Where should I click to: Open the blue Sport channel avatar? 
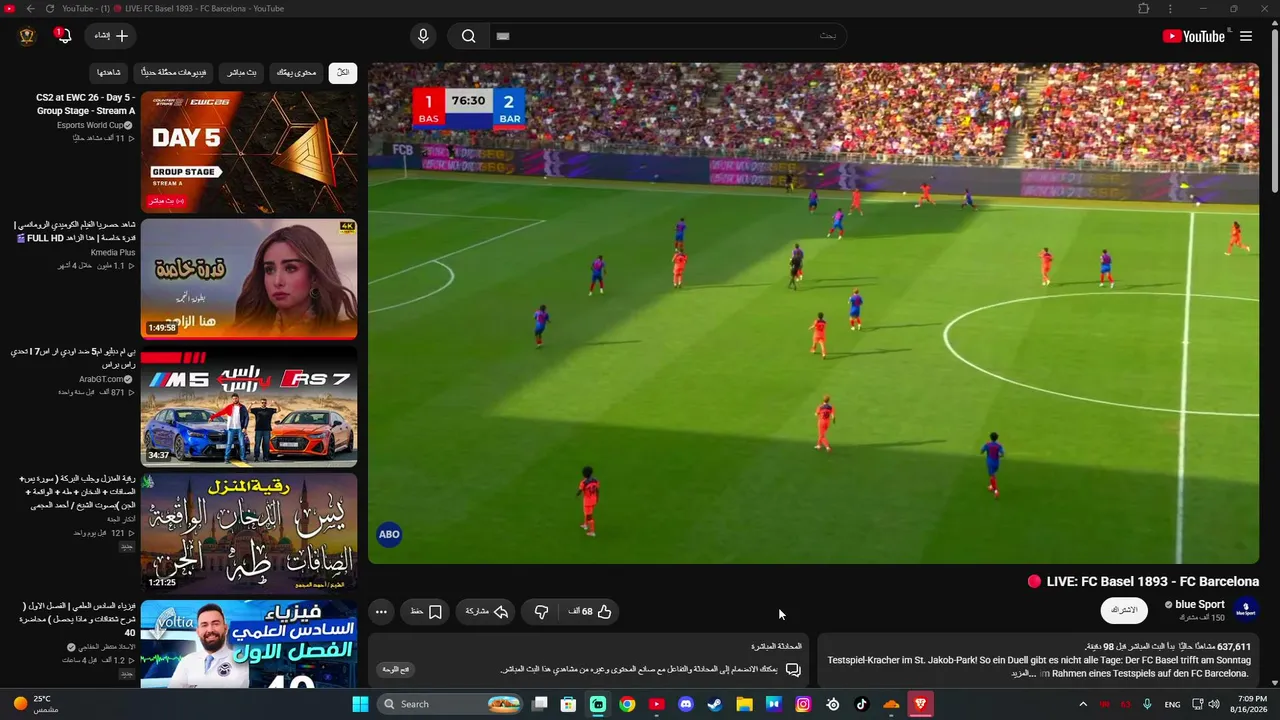coord(1246,610)
